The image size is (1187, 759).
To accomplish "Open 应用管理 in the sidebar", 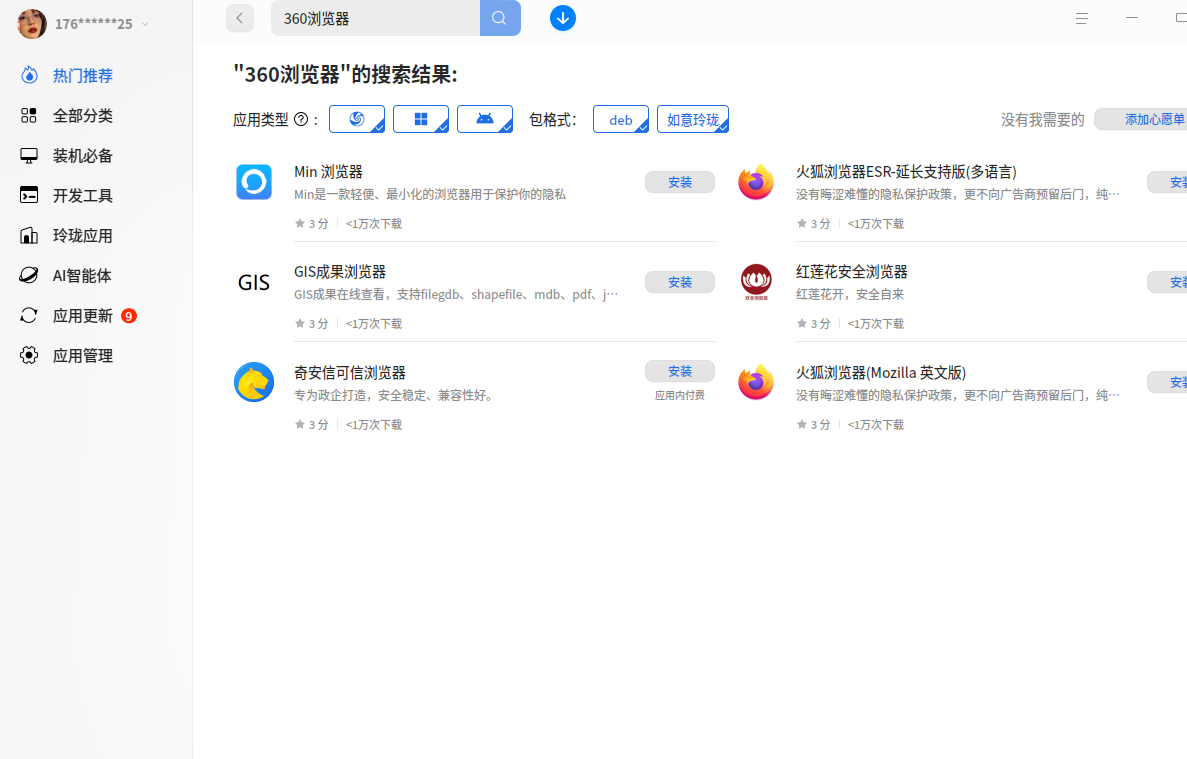I will 83,356.
